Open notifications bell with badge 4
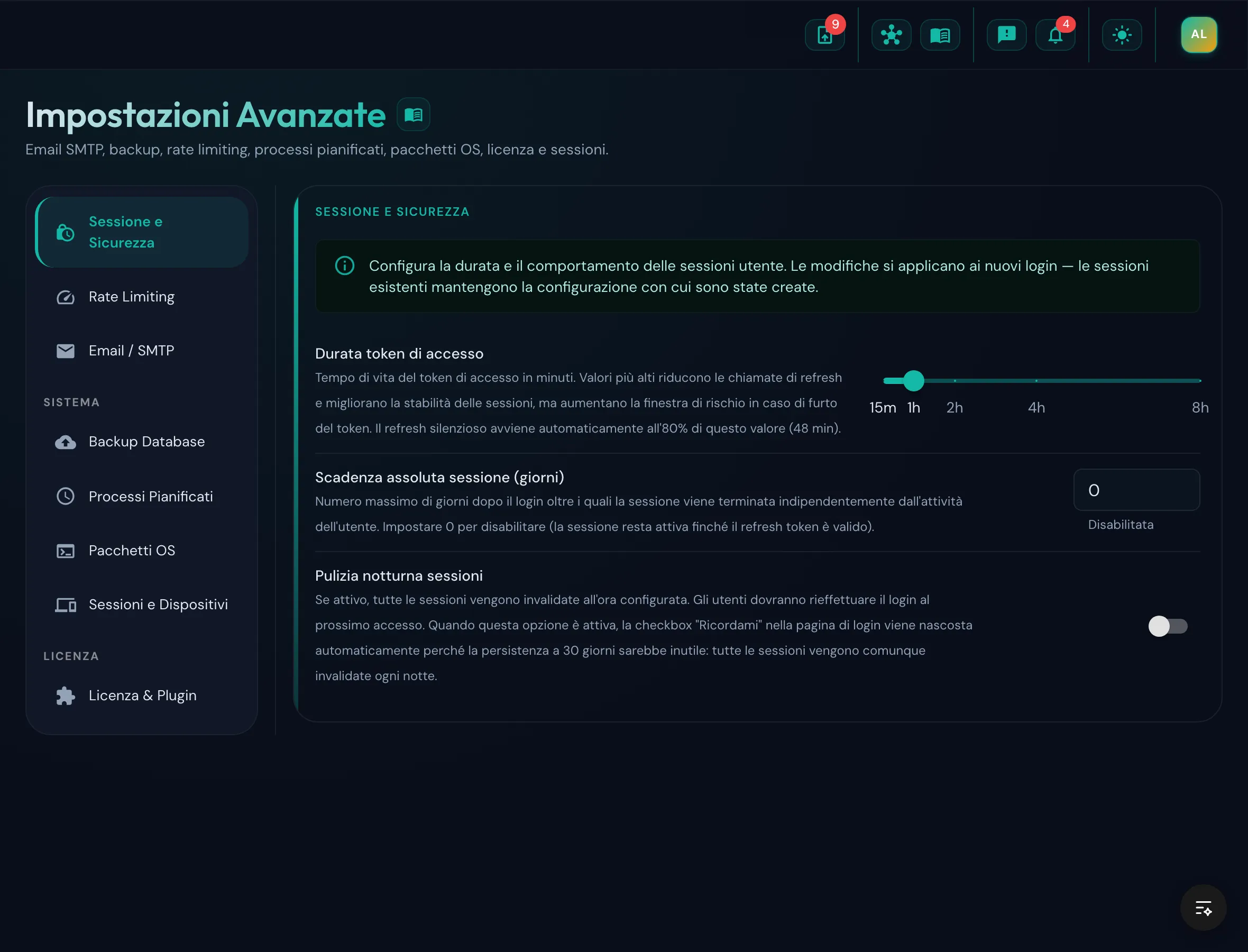The height and width of the screenshot is (952, 1248). coord(1056,35)
